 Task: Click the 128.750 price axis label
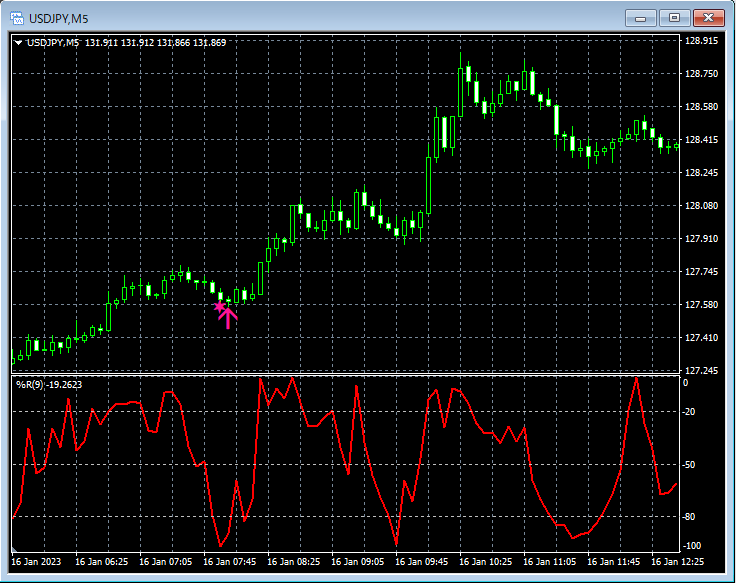coord(701,74)
